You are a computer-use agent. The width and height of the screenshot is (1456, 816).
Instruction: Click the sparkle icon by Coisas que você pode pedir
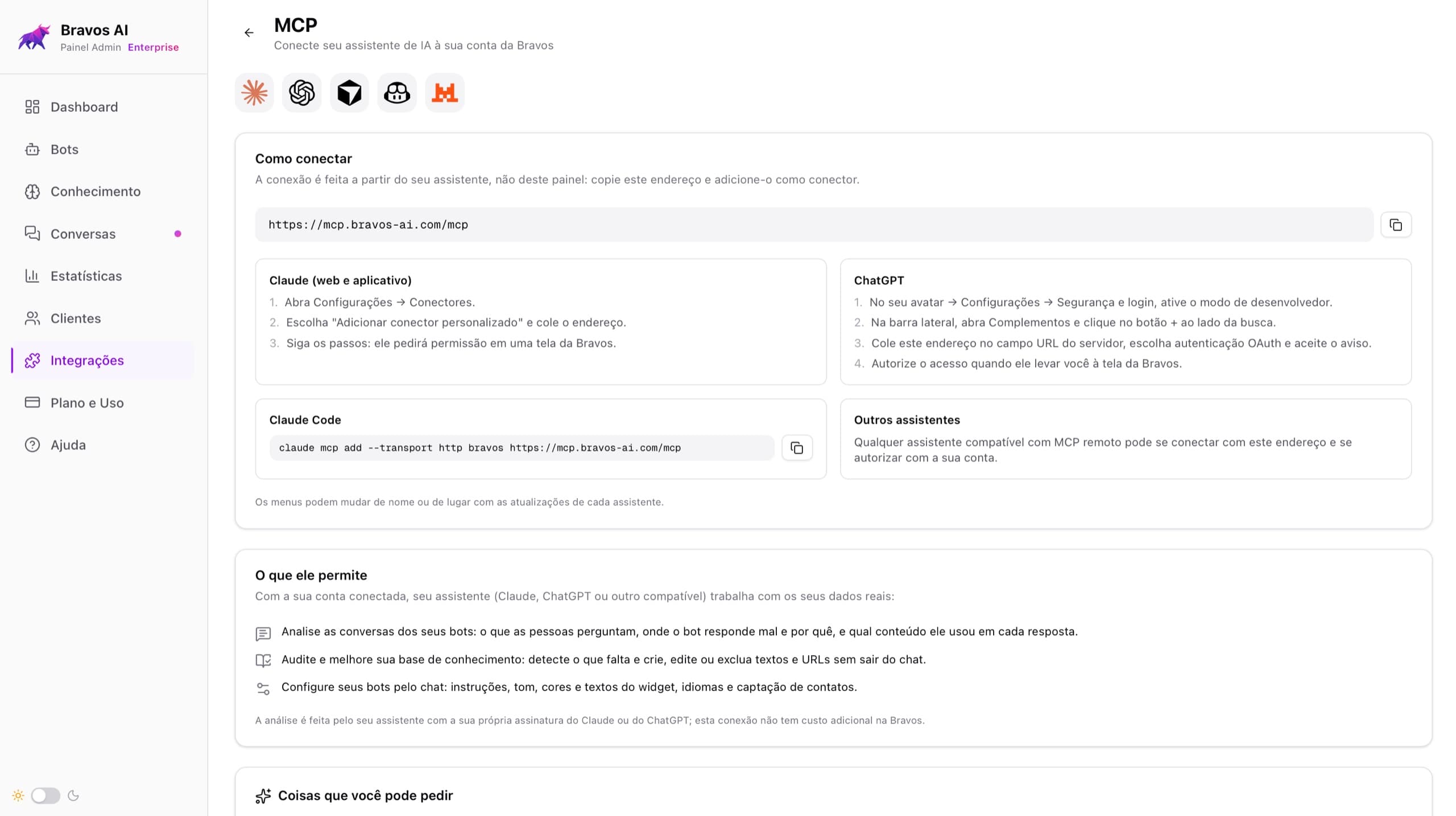[x=263, y=796]
